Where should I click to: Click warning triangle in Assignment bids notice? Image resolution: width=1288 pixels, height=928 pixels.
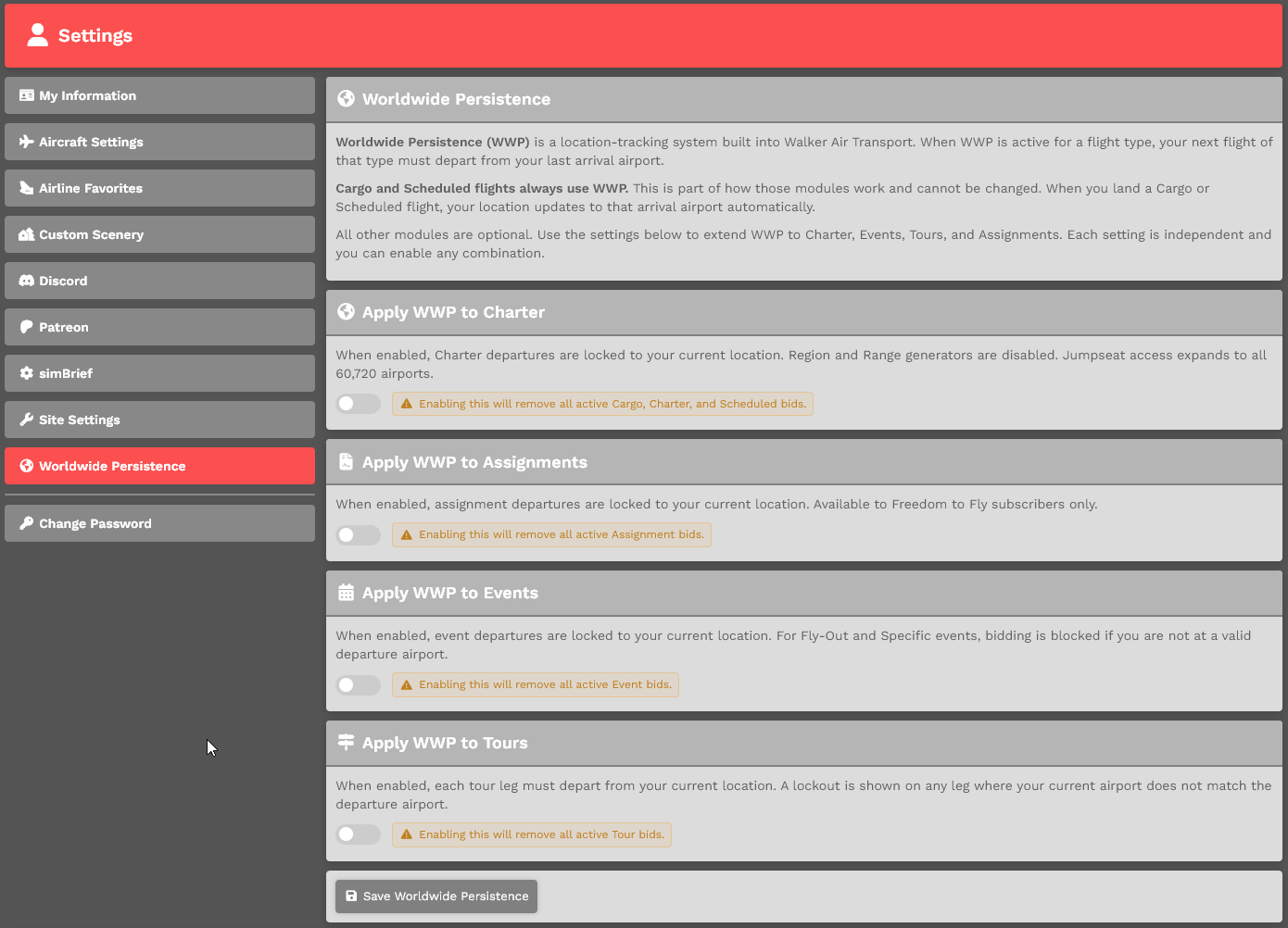[406, 534]
